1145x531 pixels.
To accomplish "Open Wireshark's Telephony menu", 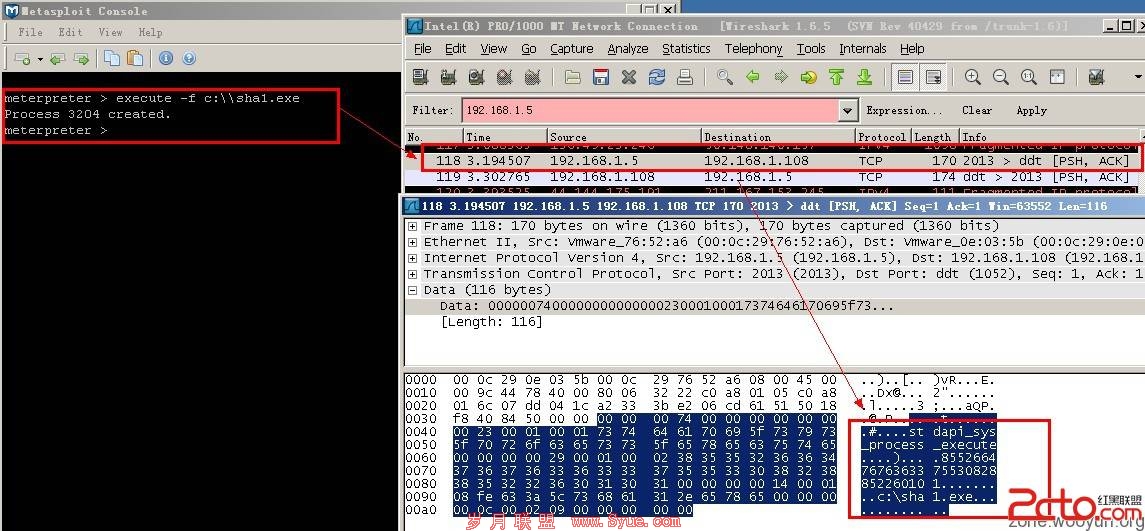I will (753, 49).
